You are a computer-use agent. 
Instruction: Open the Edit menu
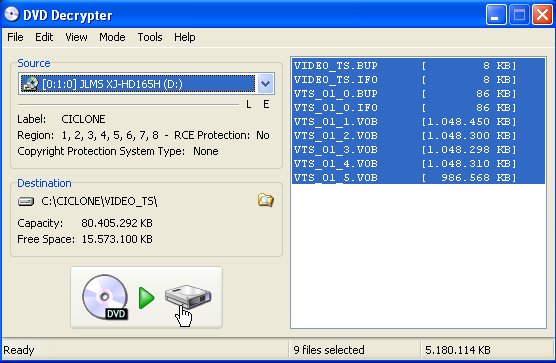click(44, 37)
